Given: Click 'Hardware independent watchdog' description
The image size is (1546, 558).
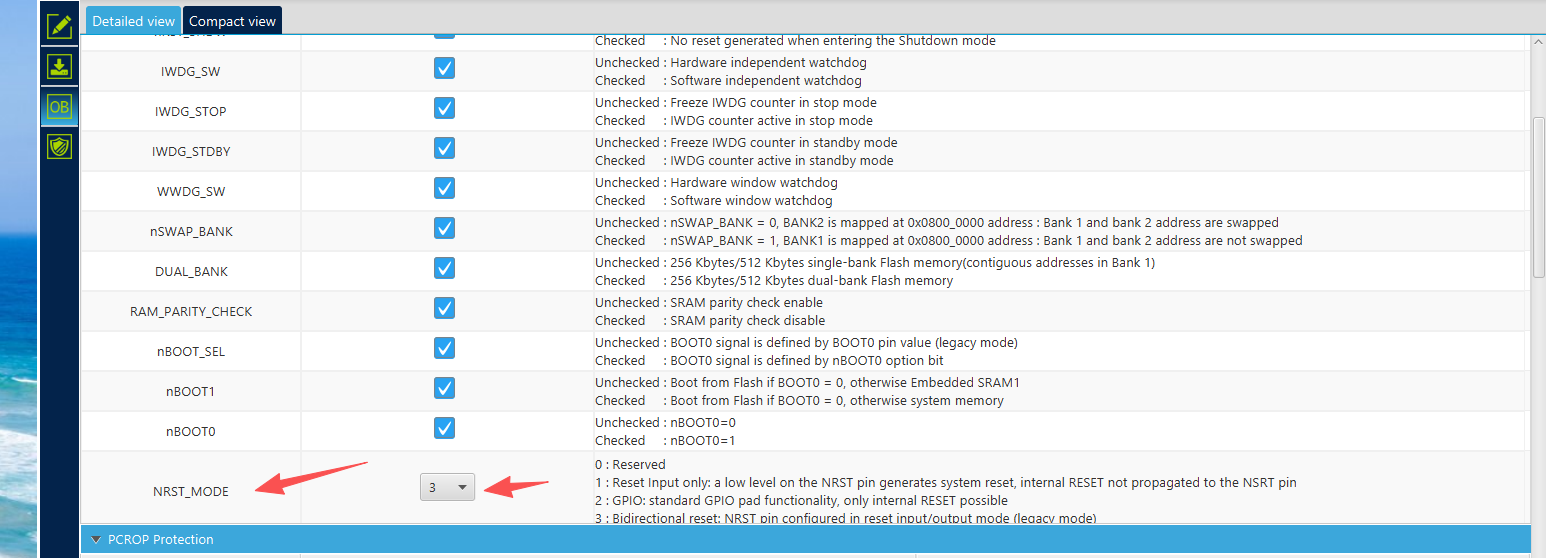Looking at the screenshot, I should (x=768, y=63).
